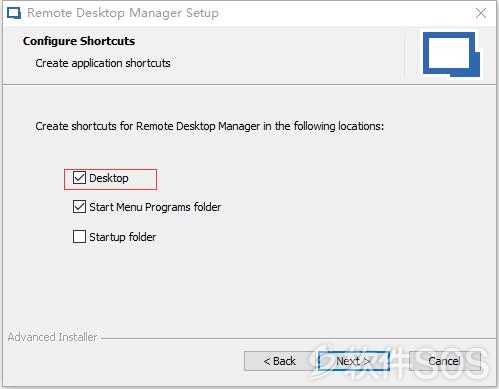Image resolution: width=499 pixels, height=389 pixels.
Task: Click the large blue Remote Desktop Manager logo
Action: coord(451,54)
